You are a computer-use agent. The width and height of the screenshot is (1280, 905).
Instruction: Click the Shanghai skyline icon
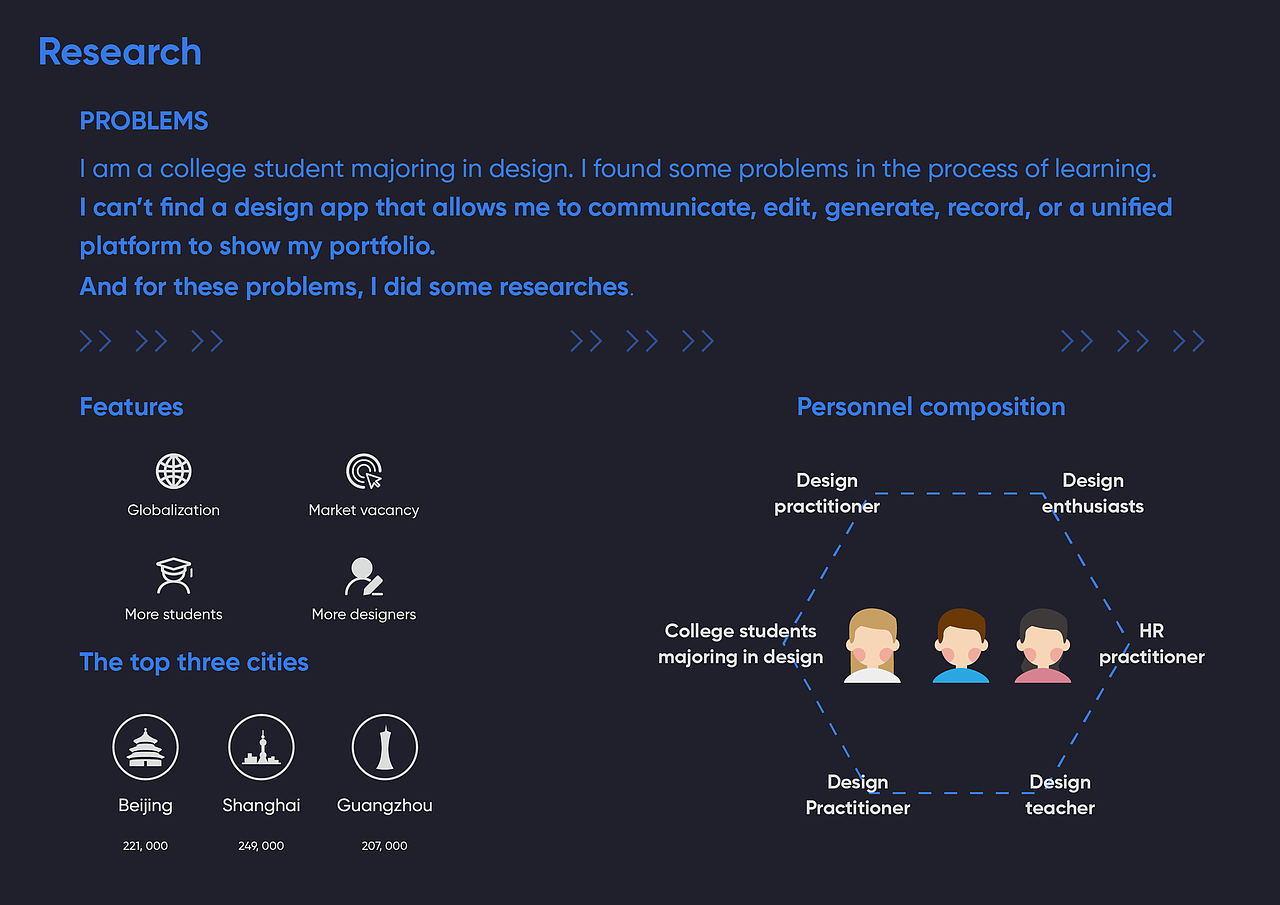coord(262,747)
